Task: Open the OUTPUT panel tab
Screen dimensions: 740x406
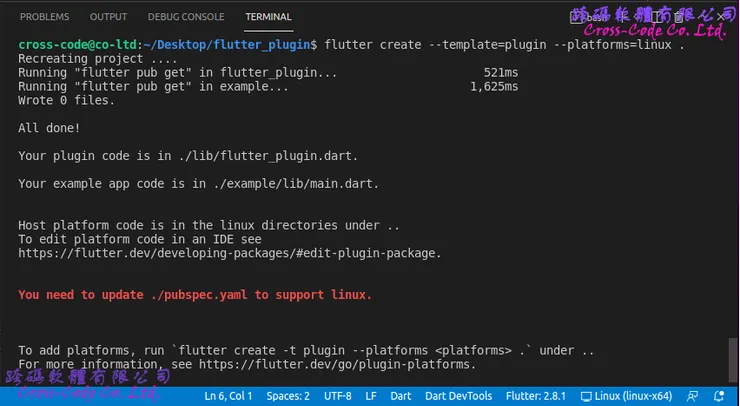Action: (x=108, y=17)
